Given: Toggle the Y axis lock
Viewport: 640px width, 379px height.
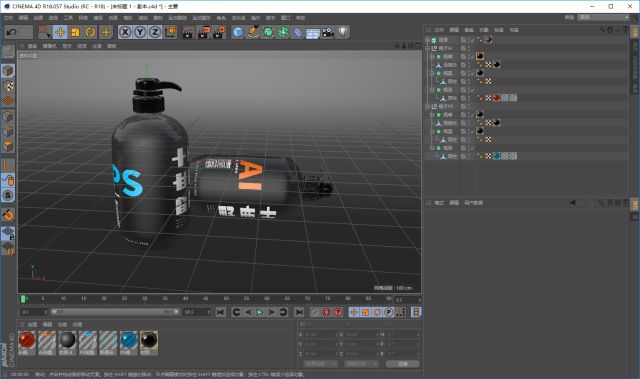Looking at the screenshot, I should coord(140,32).
